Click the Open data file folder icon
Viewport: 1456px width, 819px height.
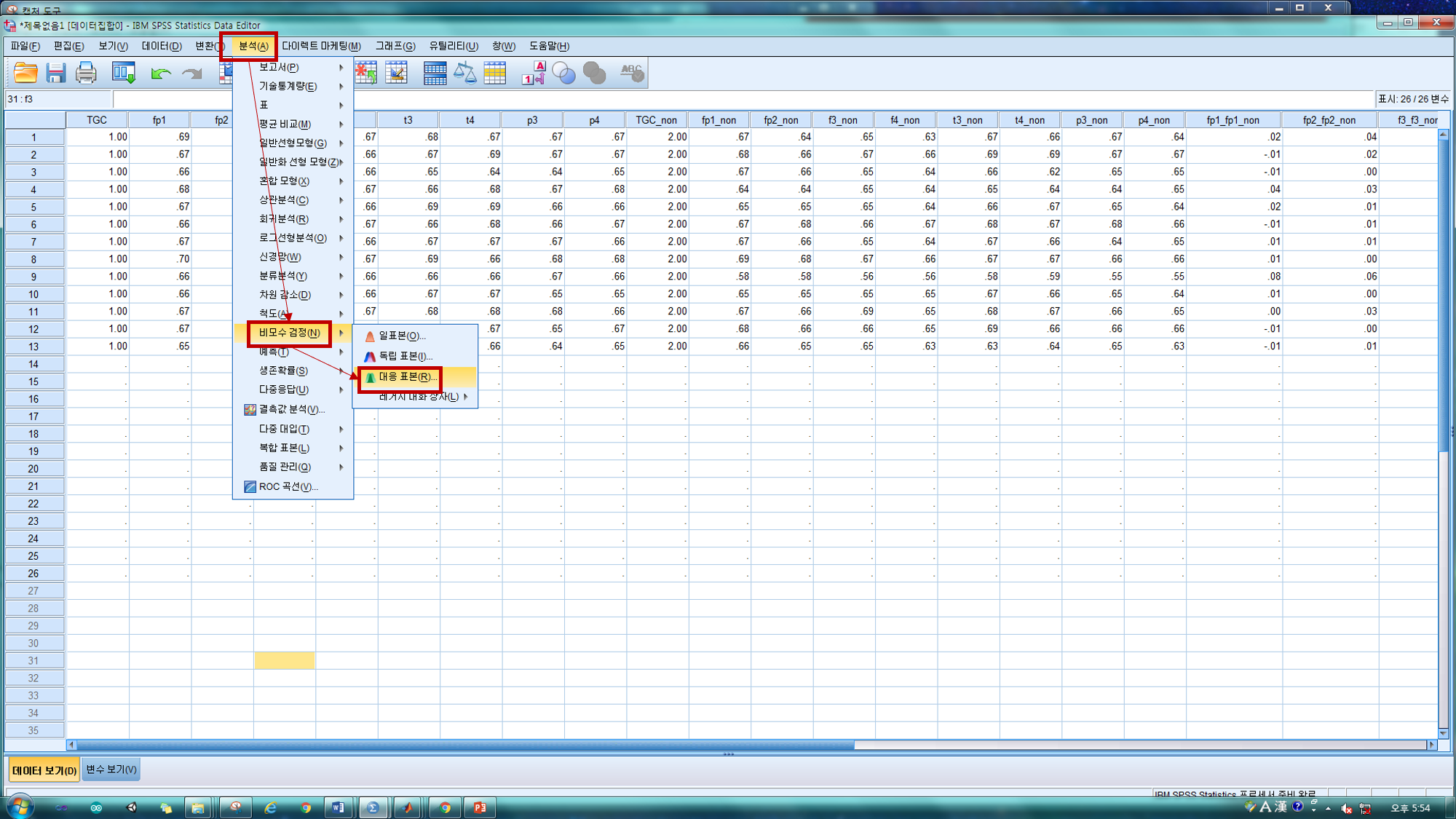[x=25, y=73]
